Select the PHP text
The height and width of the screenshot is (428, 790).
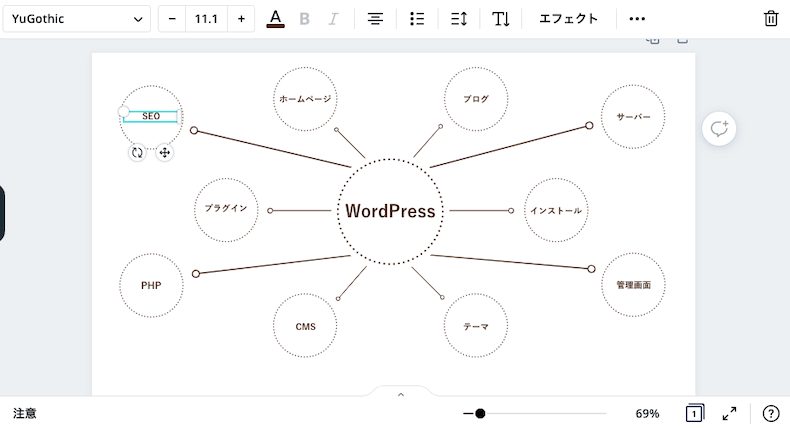click(x=151, y=285)
